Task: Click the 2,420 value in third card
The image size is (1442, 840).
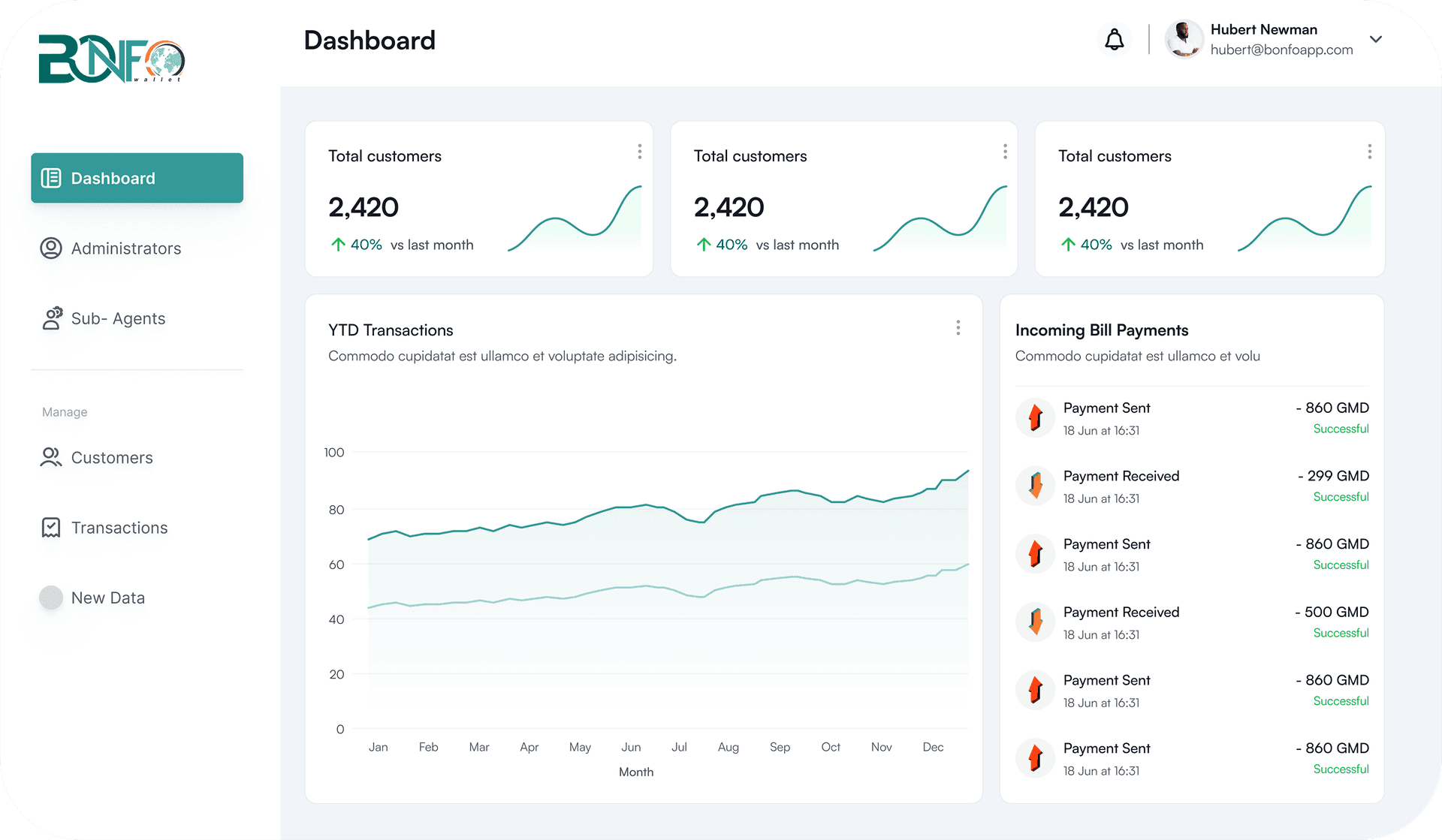Action: coord(1094,207)
